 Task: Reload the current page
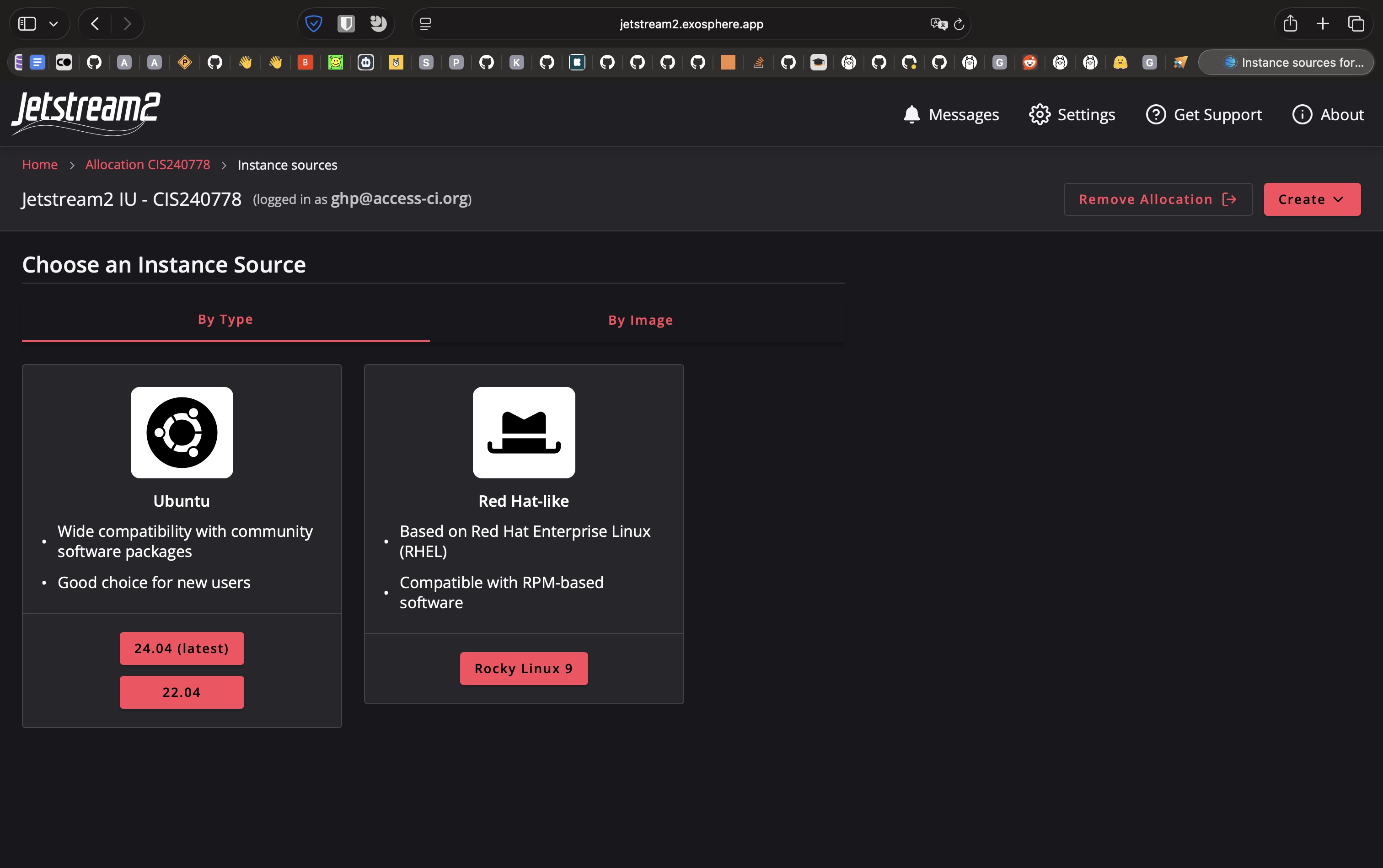tap(959, 23)
